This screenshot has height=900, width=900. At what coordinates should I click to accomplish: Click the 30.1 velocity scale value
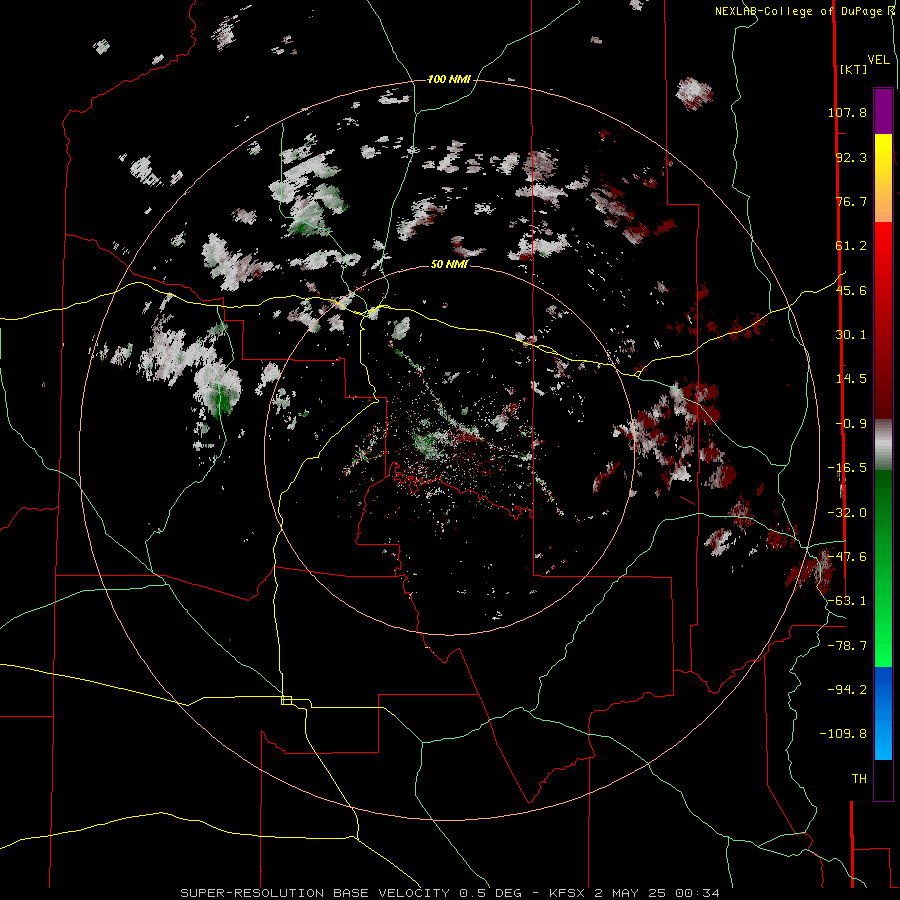851,335
